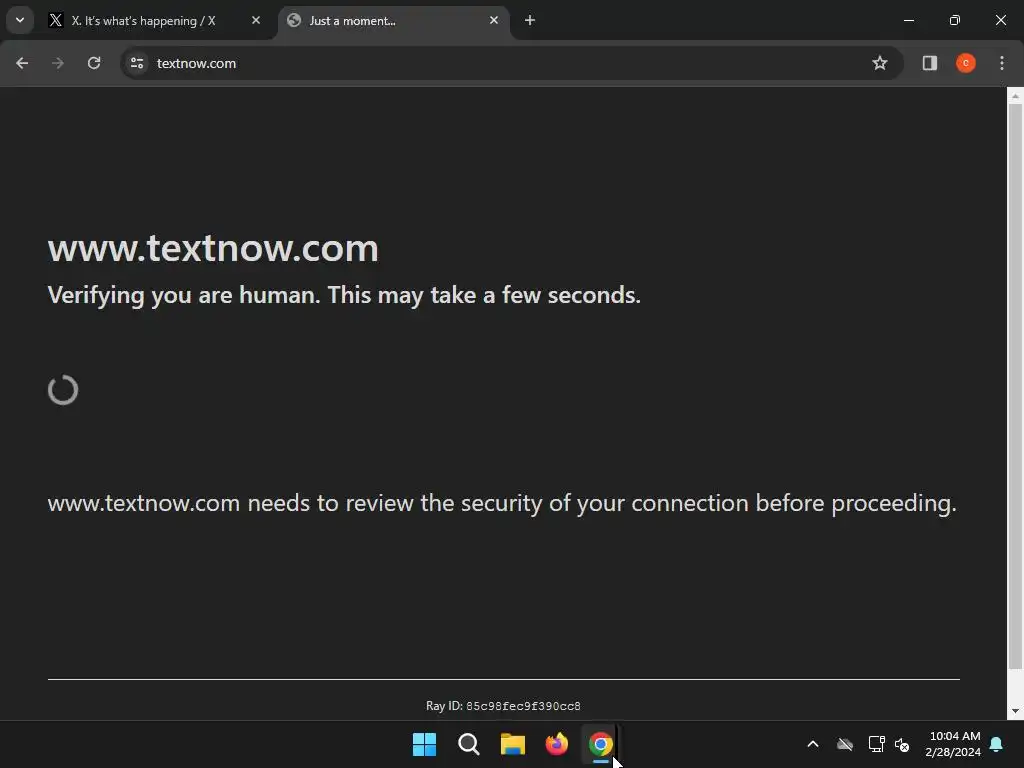Click the www.textnow.com heading
The image size is (1024, 768).
pos(213,248)
